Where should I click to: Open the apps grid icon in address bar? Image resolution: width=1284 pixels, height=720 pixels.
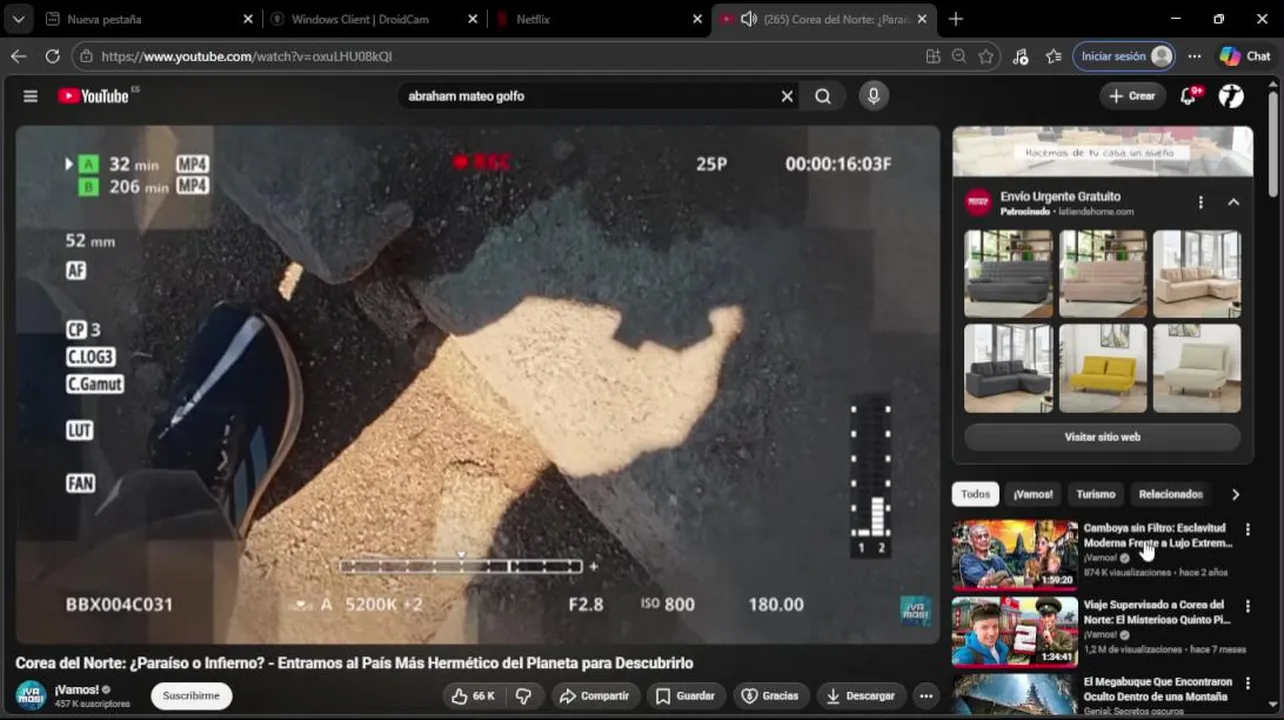click(933, 56)
